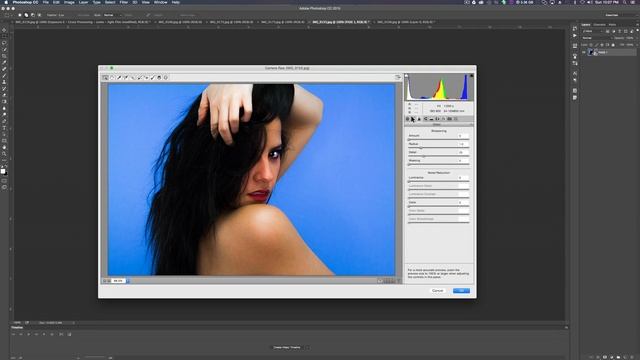This screenshot has height=360, width=640.
Task: Choose Subtract from Selection mode in options bar
Action: click(x=33, y=15)
